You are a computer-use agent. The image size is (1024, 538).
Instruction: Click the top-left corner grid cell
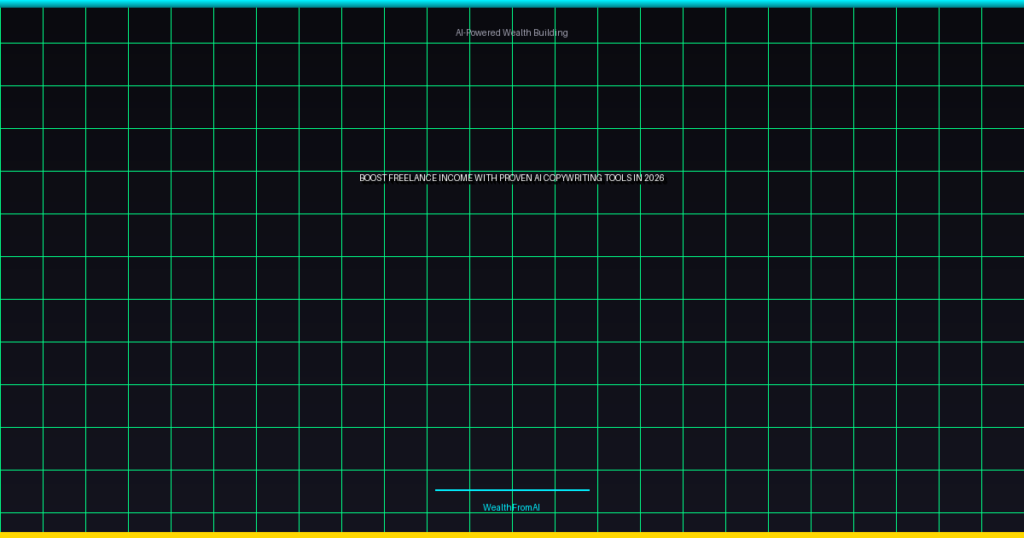point(21,25)
